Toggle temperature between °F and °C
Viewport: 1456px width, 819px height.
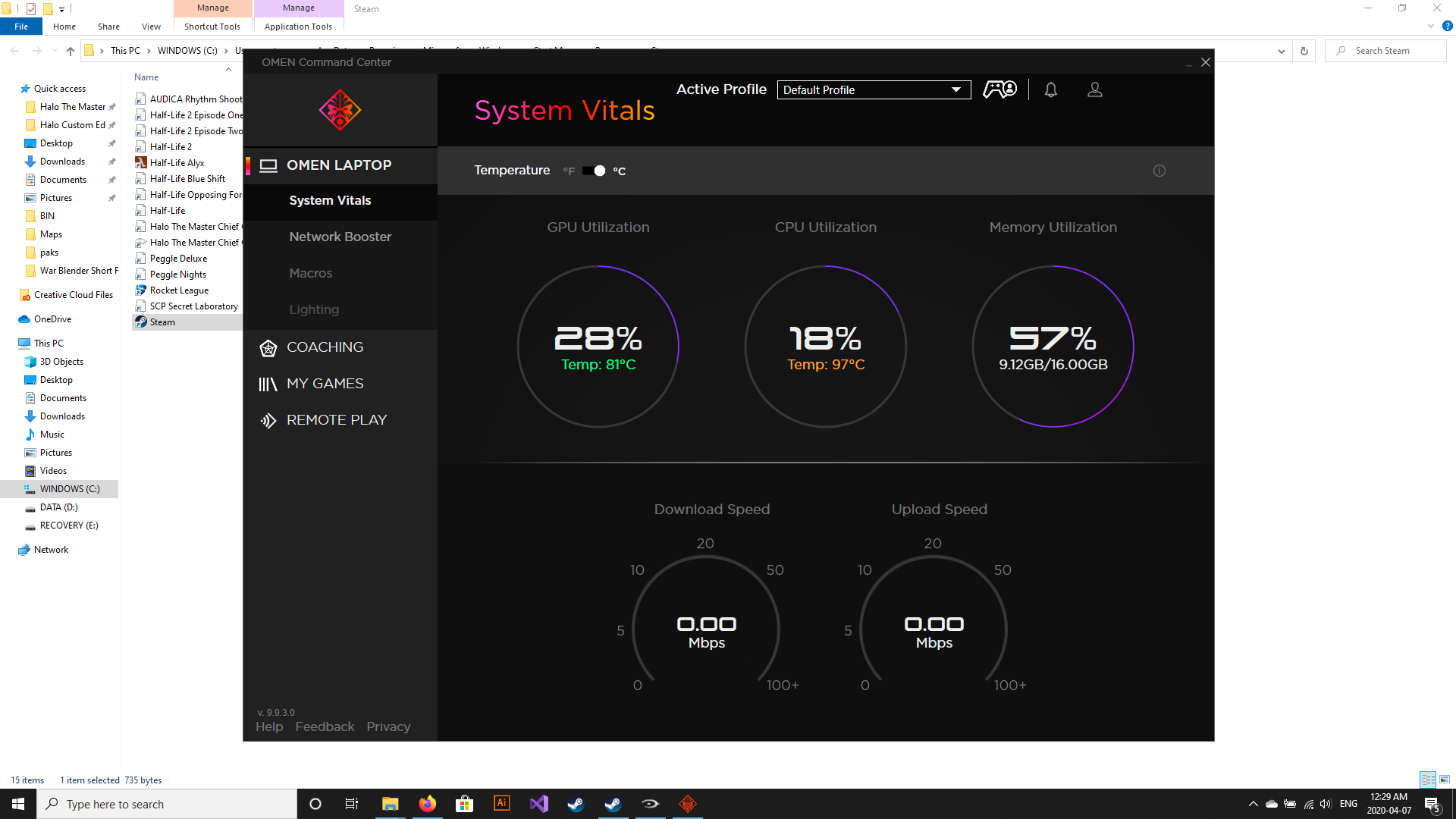click(594, 171)
